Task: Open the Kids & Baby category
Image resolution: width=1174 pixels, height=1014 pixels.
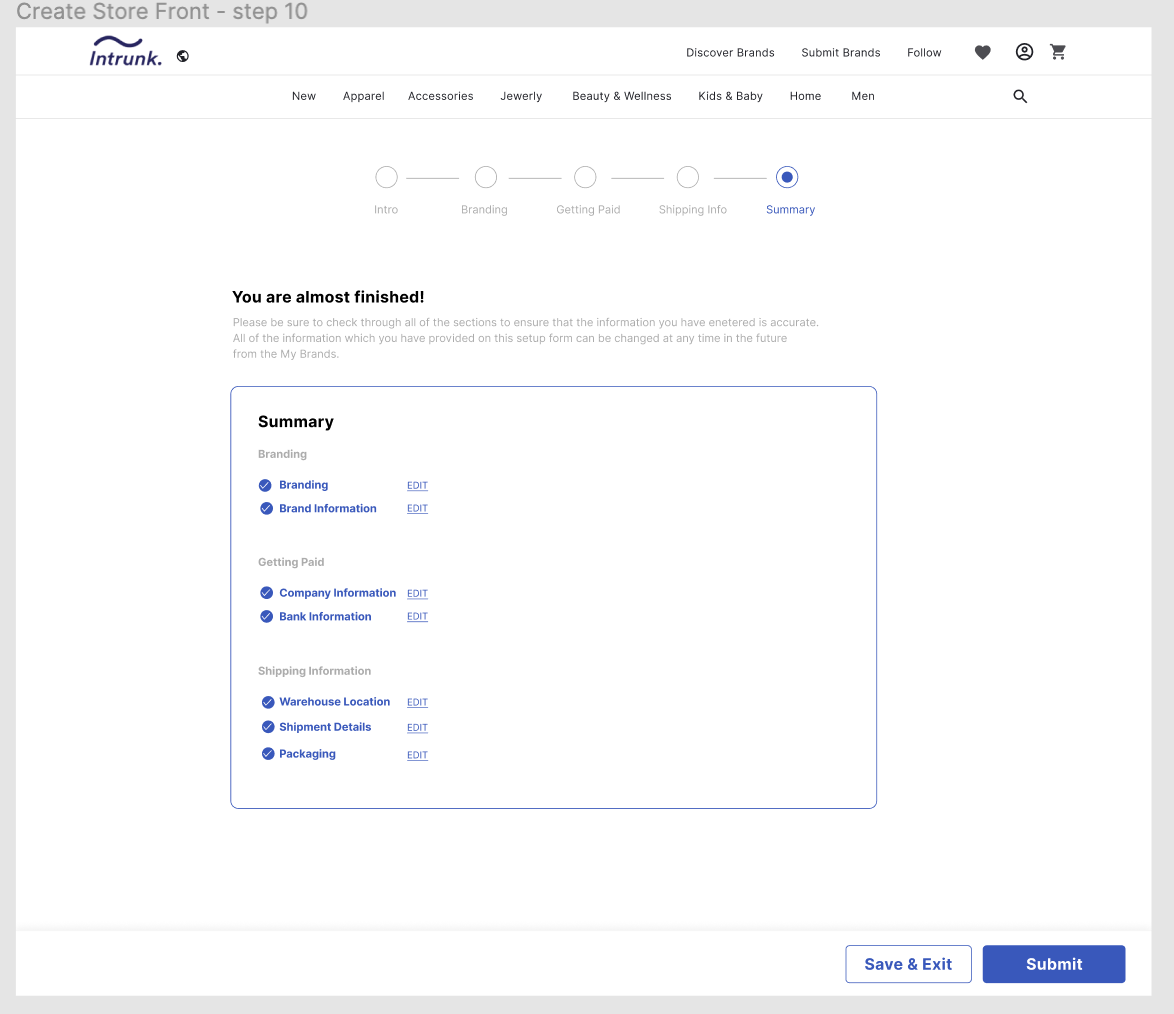Action: coord(730,96)
